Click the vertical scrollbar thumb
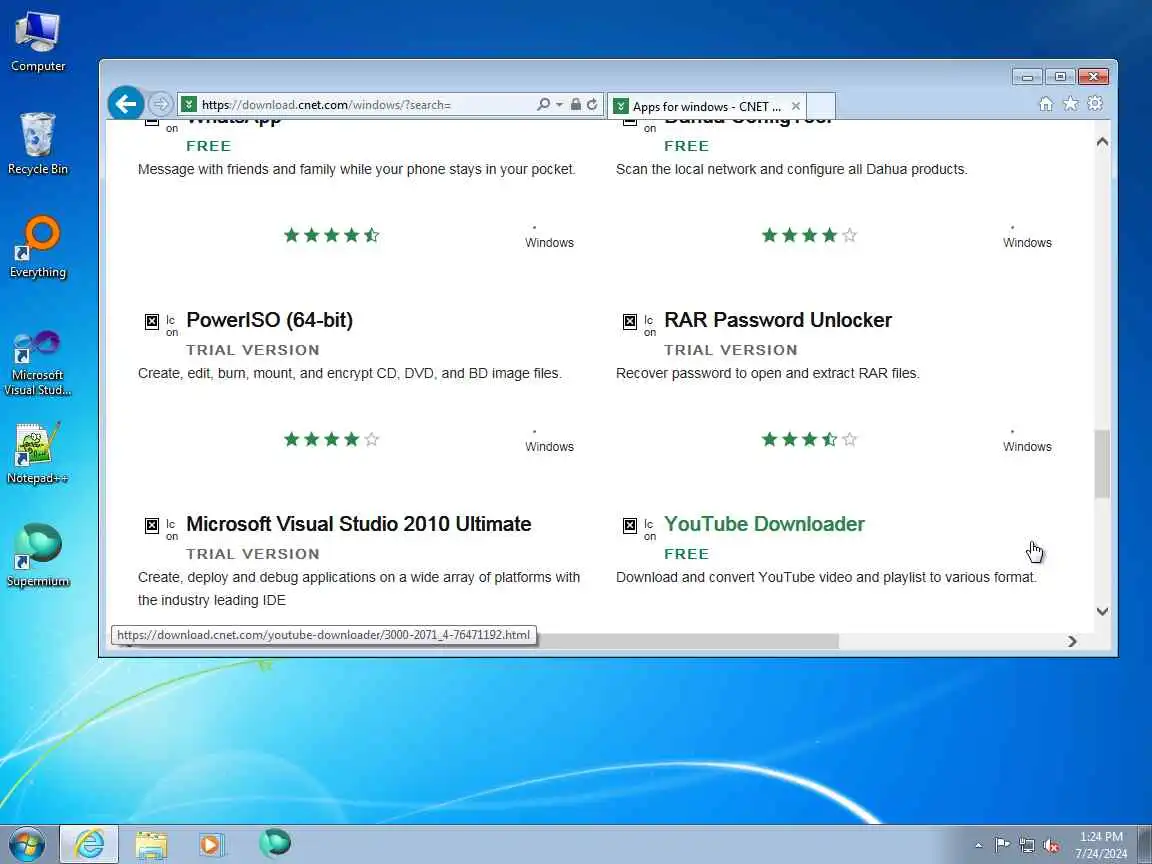The image size is (1152, 864). pyautogui.click(x=1102, y=464)
